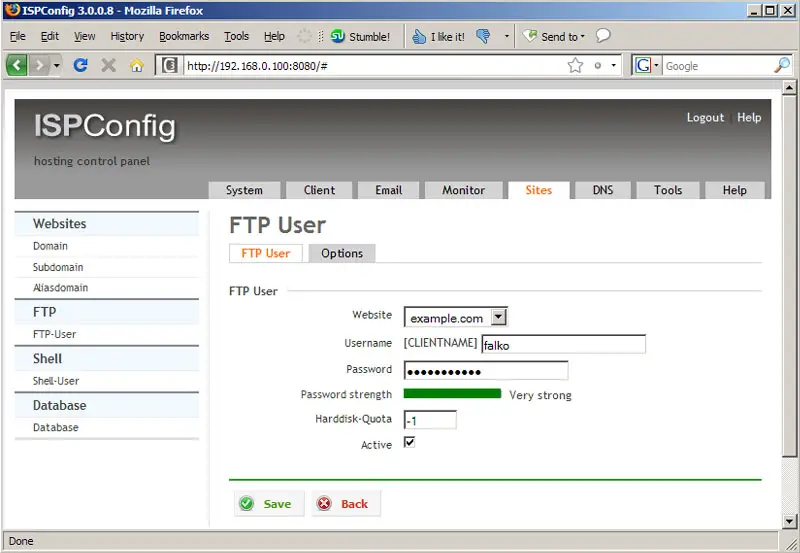Uncheck the Active checkbox
Image resolution: width=800 pixels, height=553 pixels.
(x=409, y=442)
